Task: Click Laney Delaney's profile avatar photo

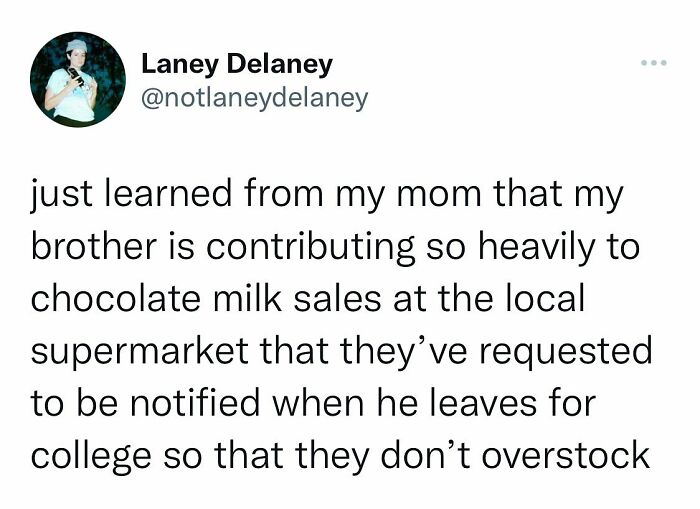Action: click(x=77, y=79)
